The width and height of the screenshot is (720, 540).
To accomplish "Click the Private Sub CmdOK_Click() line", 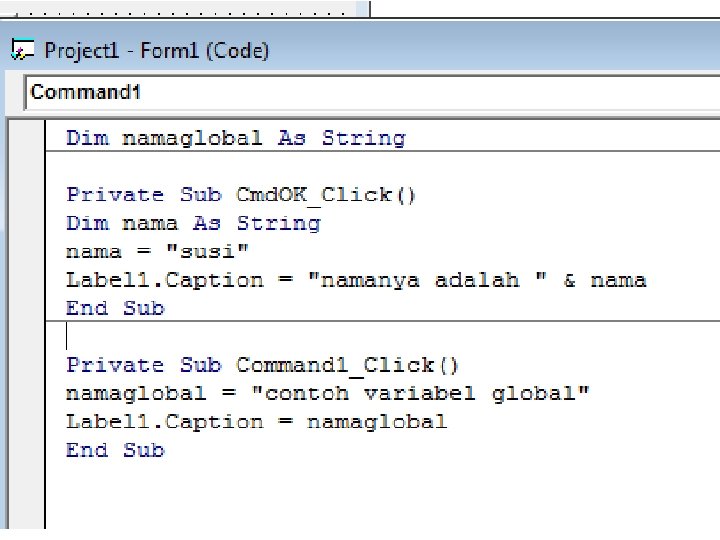I will pyautogui.click(x=240, y=194).
